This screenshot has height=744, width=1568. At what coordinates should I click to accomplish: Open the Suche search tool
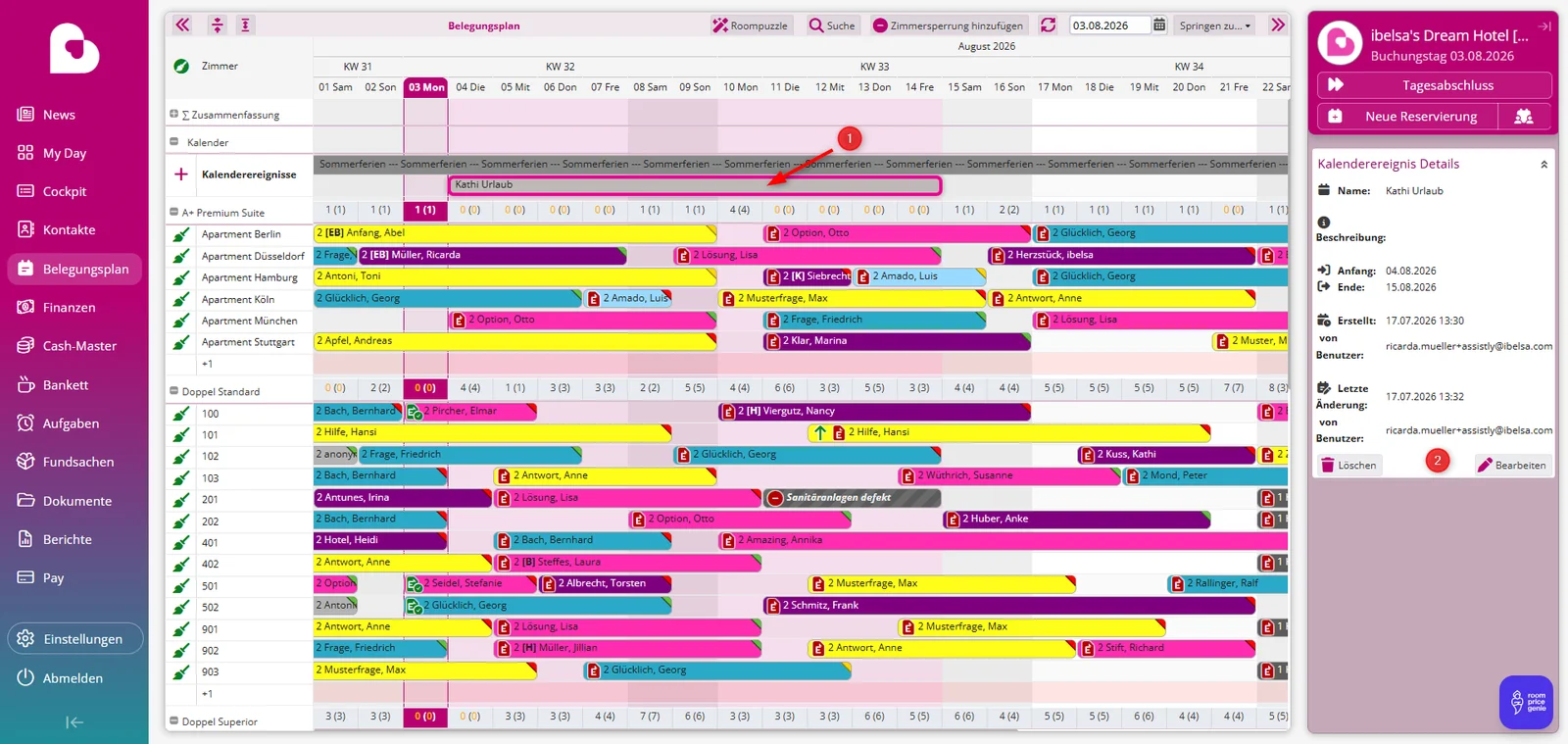[x=832, y=25]
